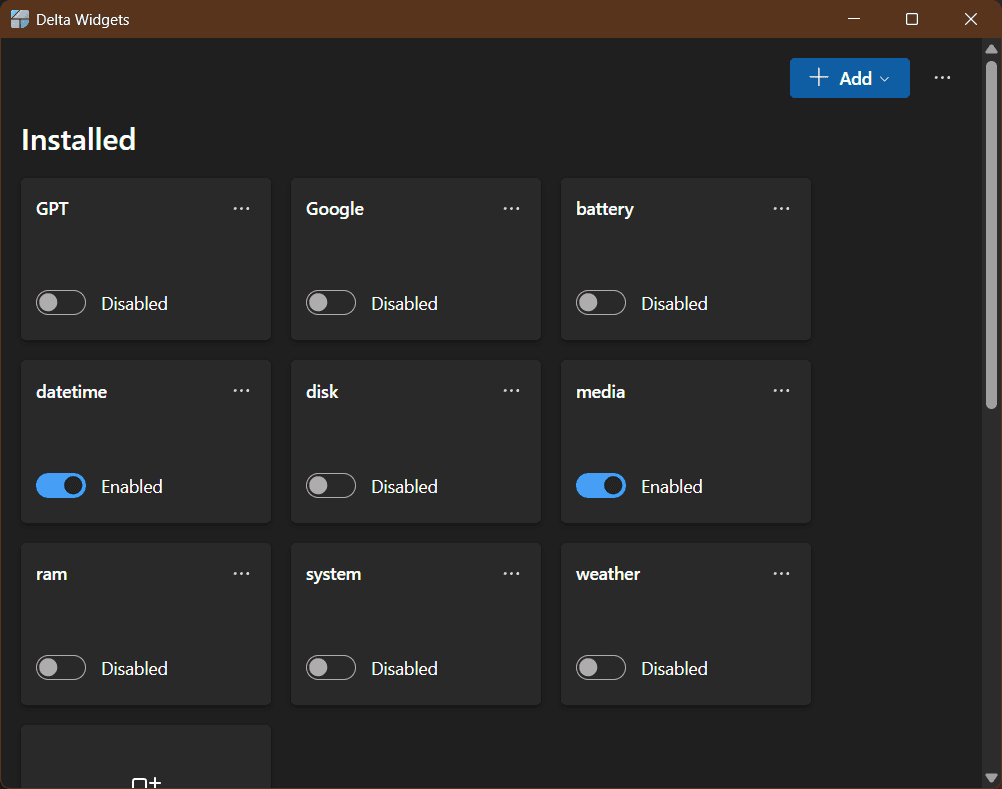This screenshot has height=789, width=1002.
Task: Expand the Add button dropdown chevron
Action: pos(884,77)
